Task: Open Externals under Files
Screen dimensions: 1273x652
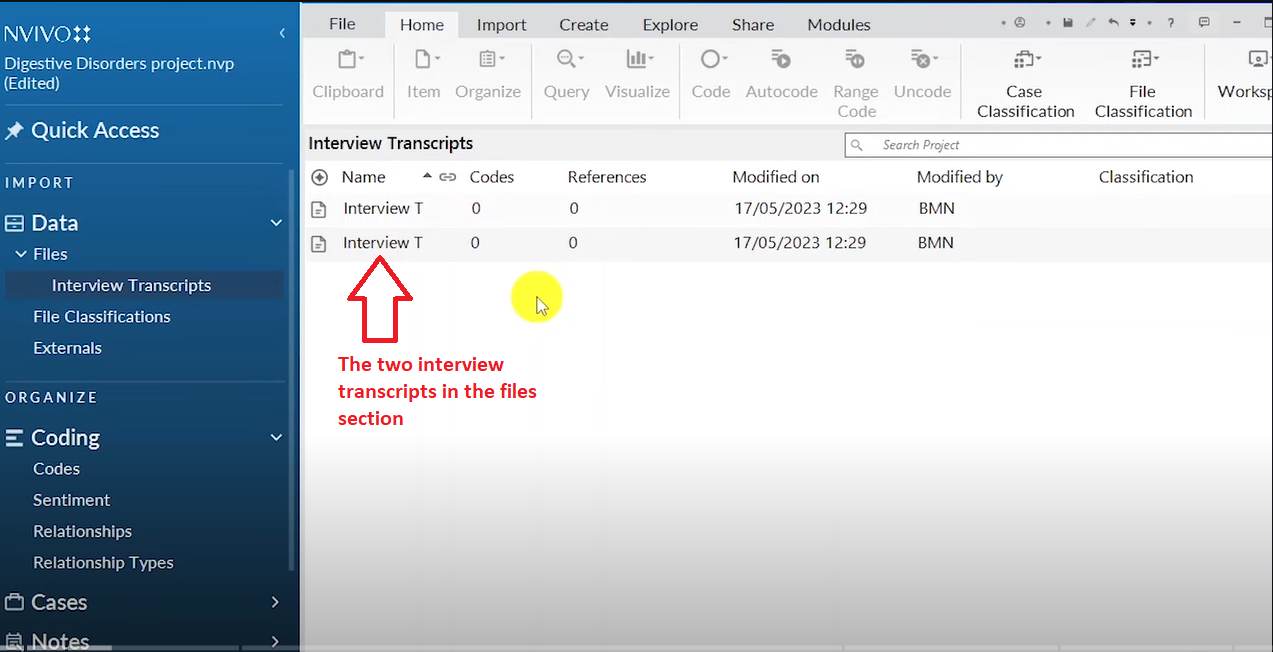Action: pyautogui.click(x=67, y=348)
